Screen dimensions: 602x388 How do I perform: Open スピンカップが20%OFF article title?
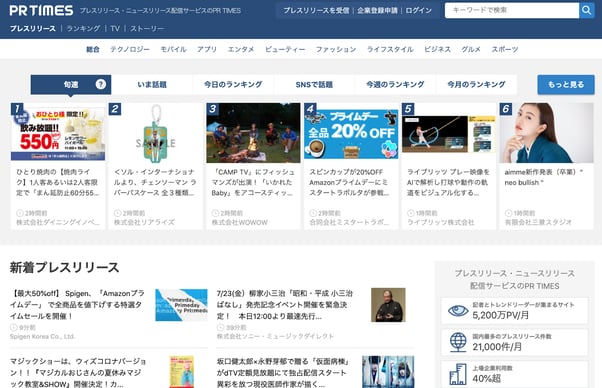(350, 182)
